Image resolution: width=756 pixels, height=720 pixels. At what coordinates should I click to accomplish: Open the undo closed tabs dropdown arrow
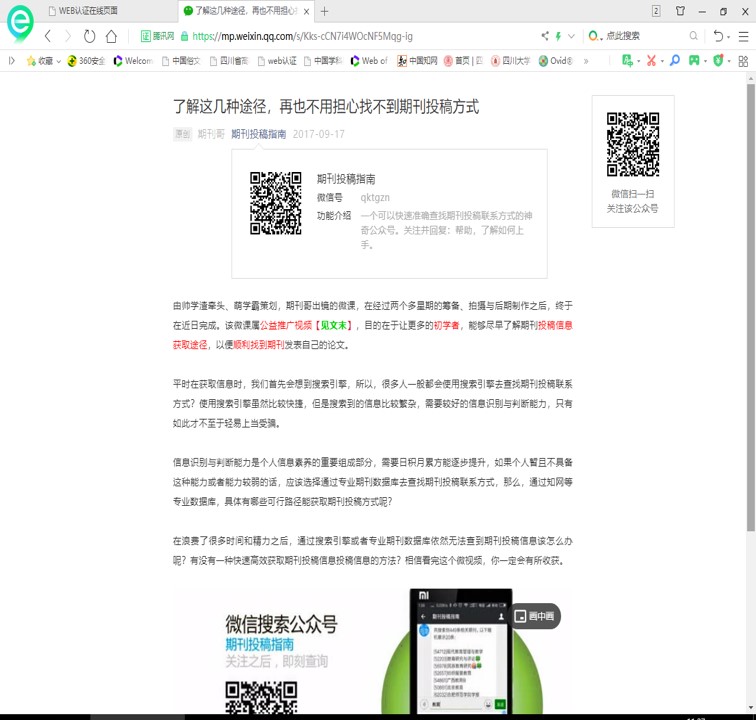pyautogui.click(x=729, y=37)
